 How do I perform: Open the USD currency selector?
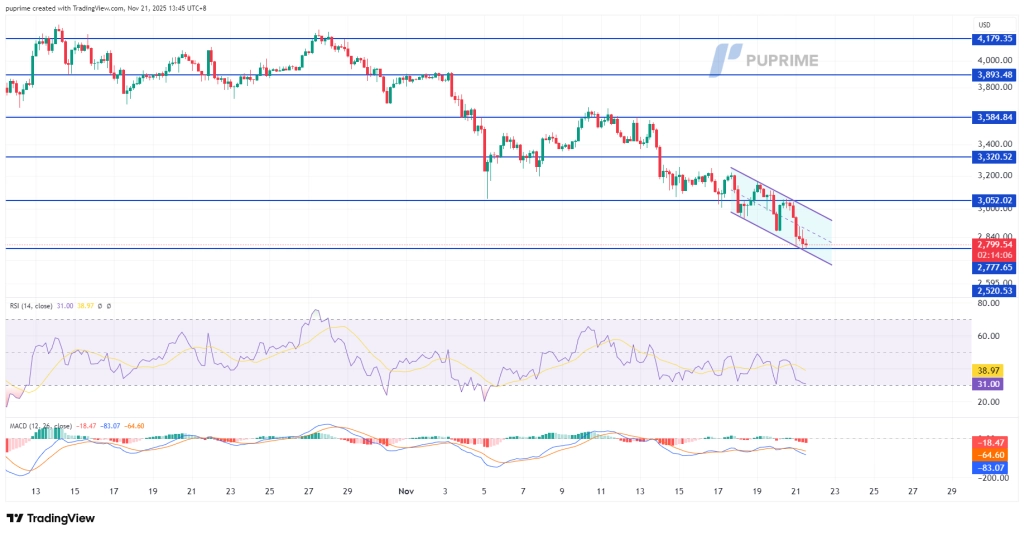click(985, 25)
